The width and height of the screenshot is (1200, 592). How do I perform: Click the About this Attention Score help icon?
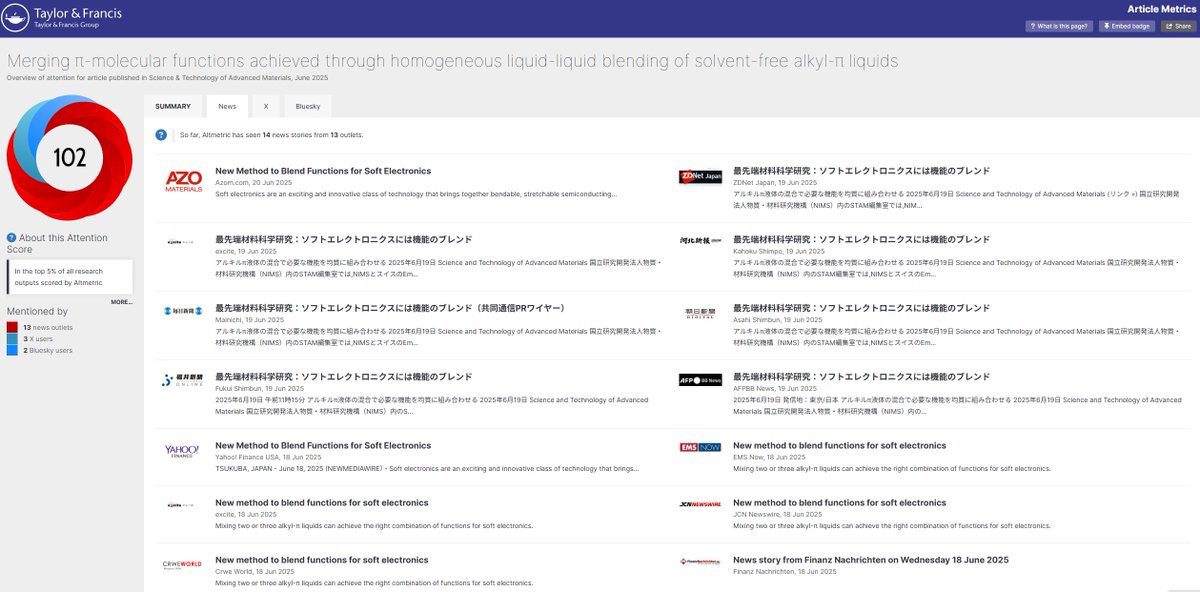click(x=12, y=238)
